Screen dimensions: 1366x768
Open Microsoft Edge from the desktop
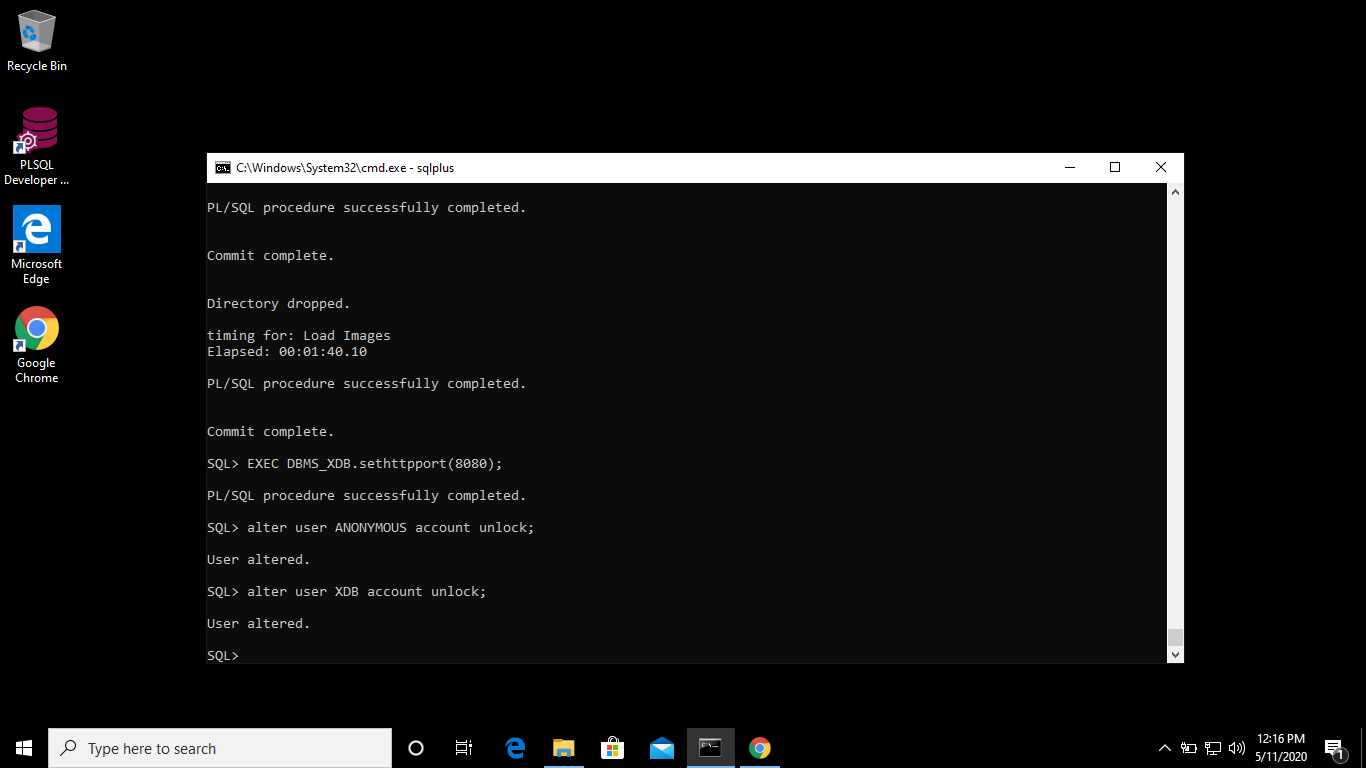pyautogui.click(x=36, y=230)
